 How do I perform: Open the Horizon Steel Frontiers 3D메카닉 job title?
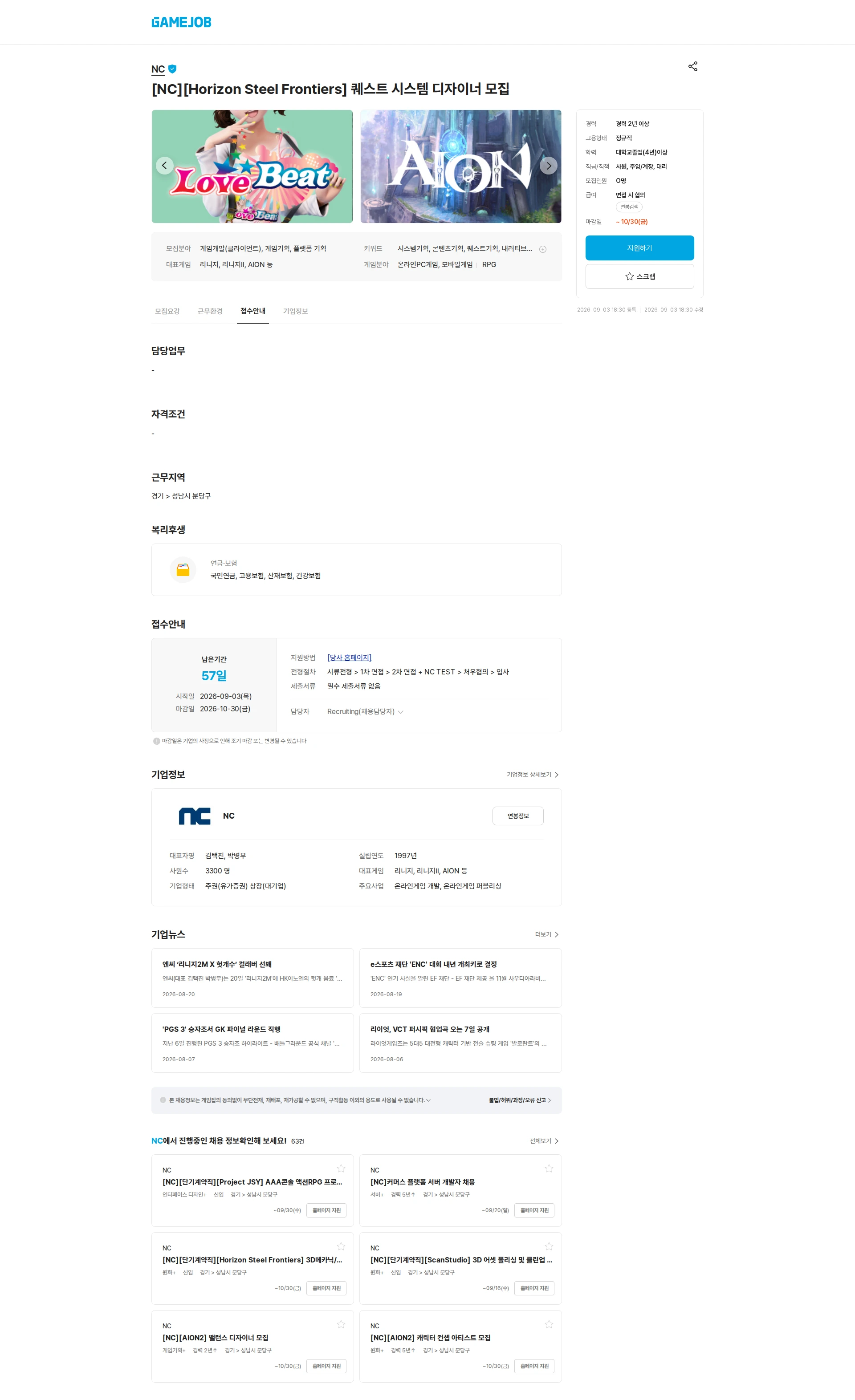252,1260
